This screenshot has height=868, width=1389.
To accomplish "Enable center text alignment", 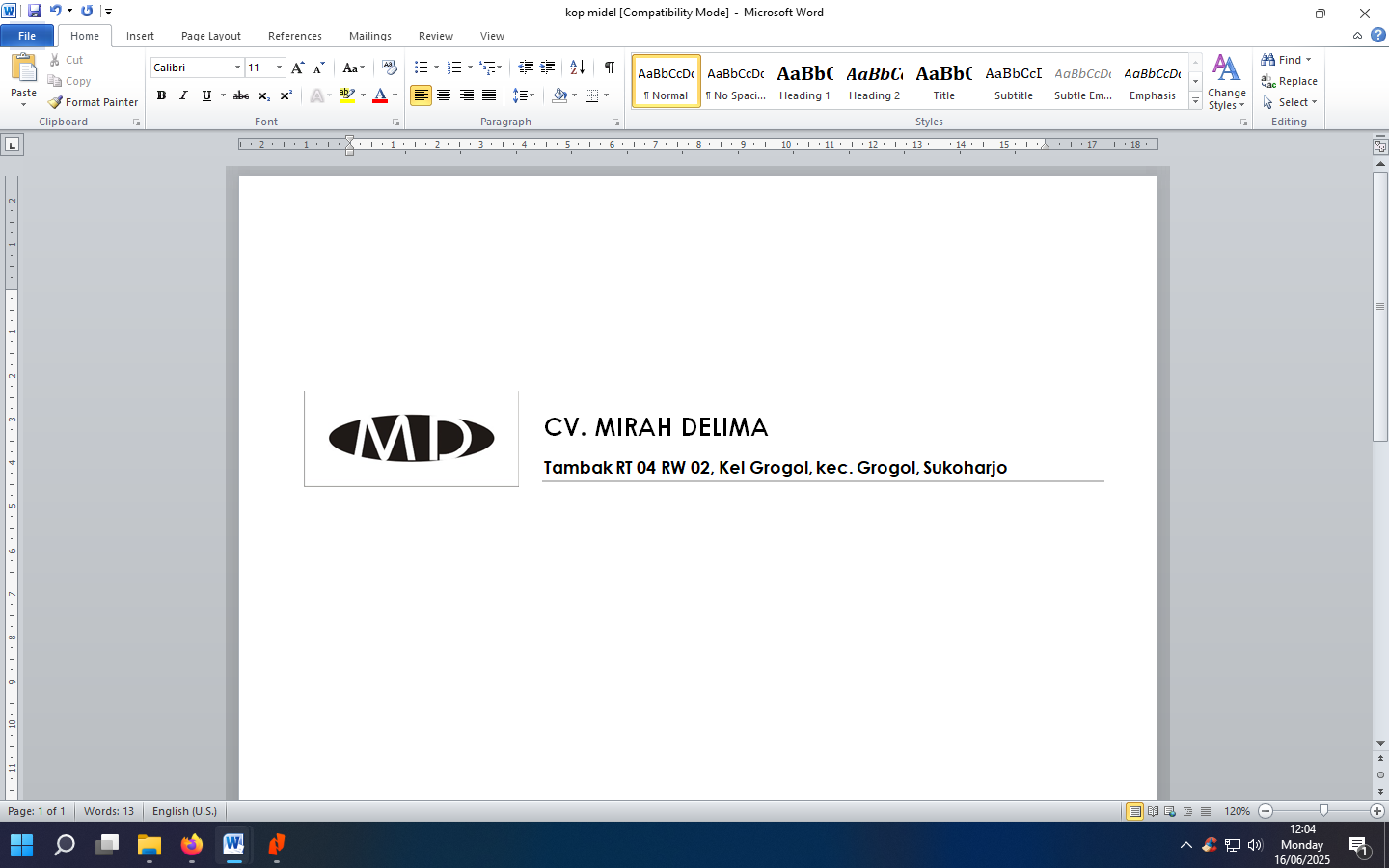I will [x=444, y=95].
